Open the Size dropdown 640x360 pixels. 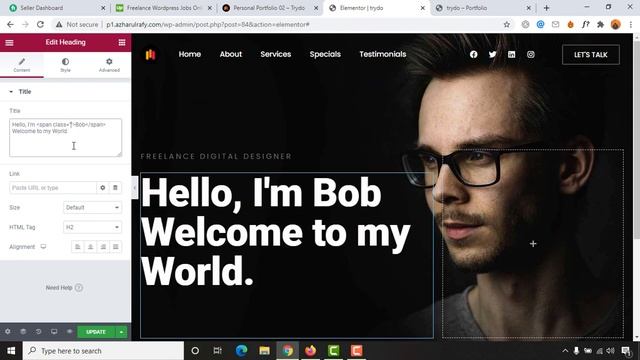[92, 207]
